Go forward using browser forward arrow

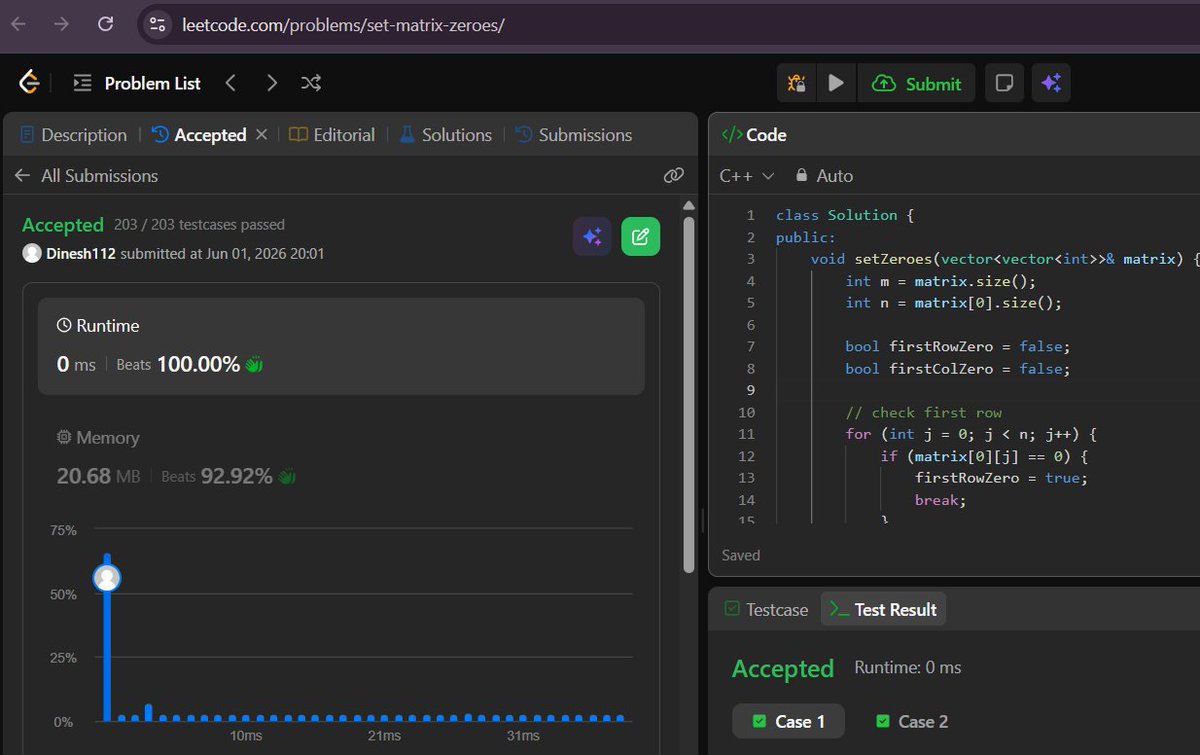pyautogui.click(x=61, y=24)
